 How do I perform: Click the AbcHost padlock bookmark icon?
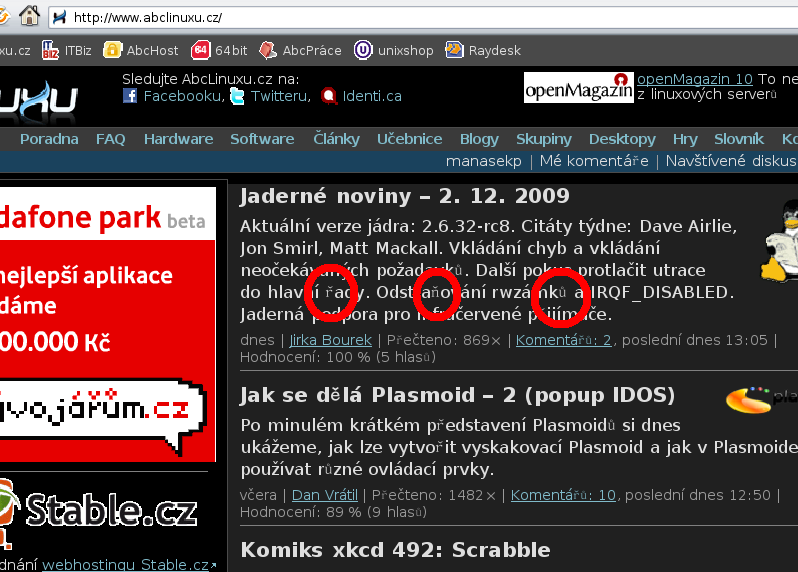click(x=112, y=50)
